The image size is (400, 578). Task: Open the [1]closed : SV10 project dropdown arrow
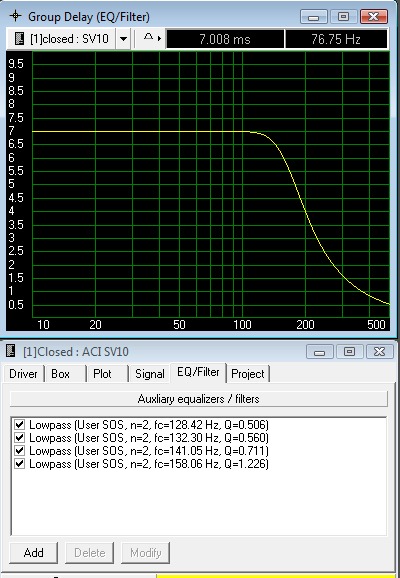[124, 39]
